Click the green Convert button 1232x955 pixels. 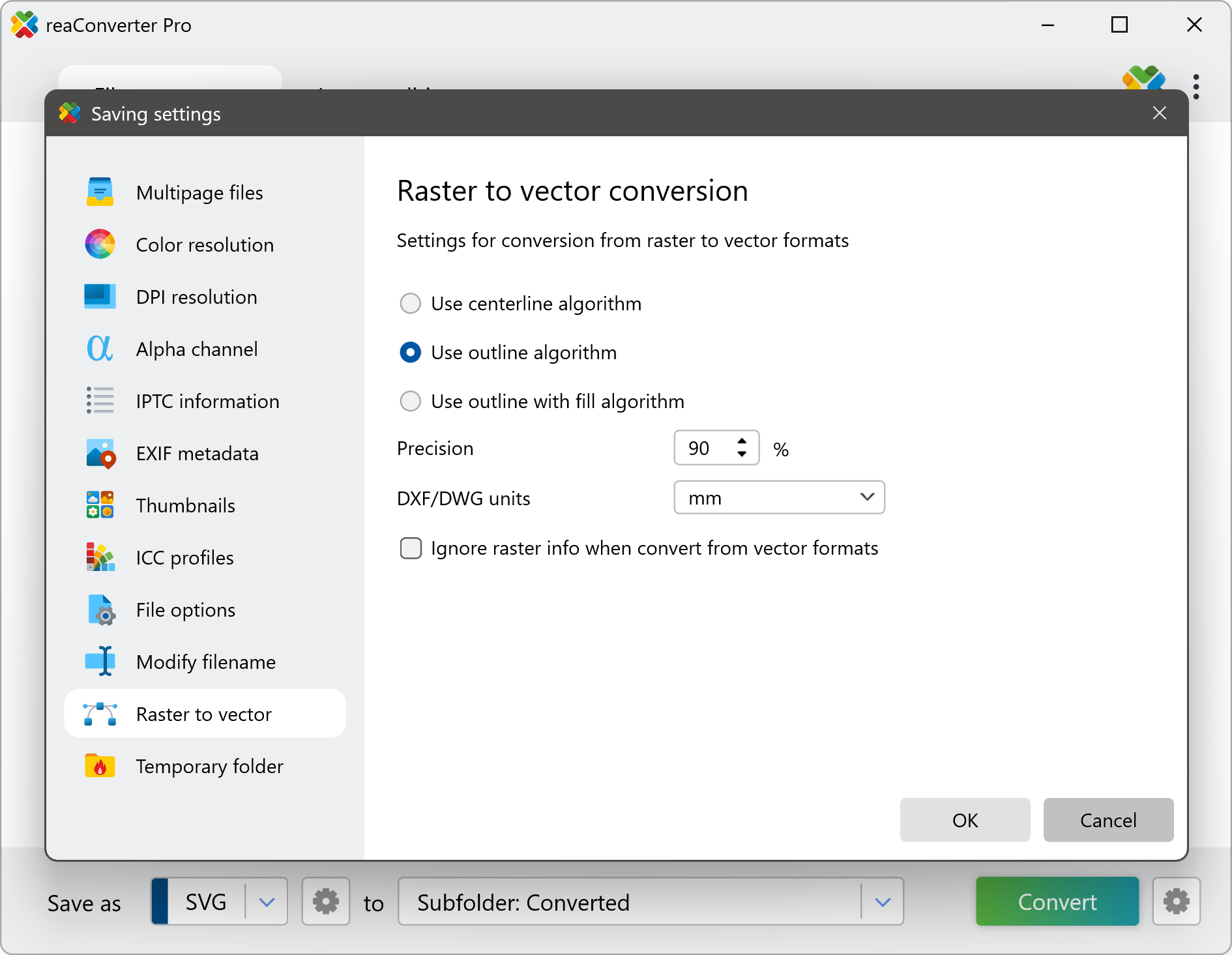1057,902
